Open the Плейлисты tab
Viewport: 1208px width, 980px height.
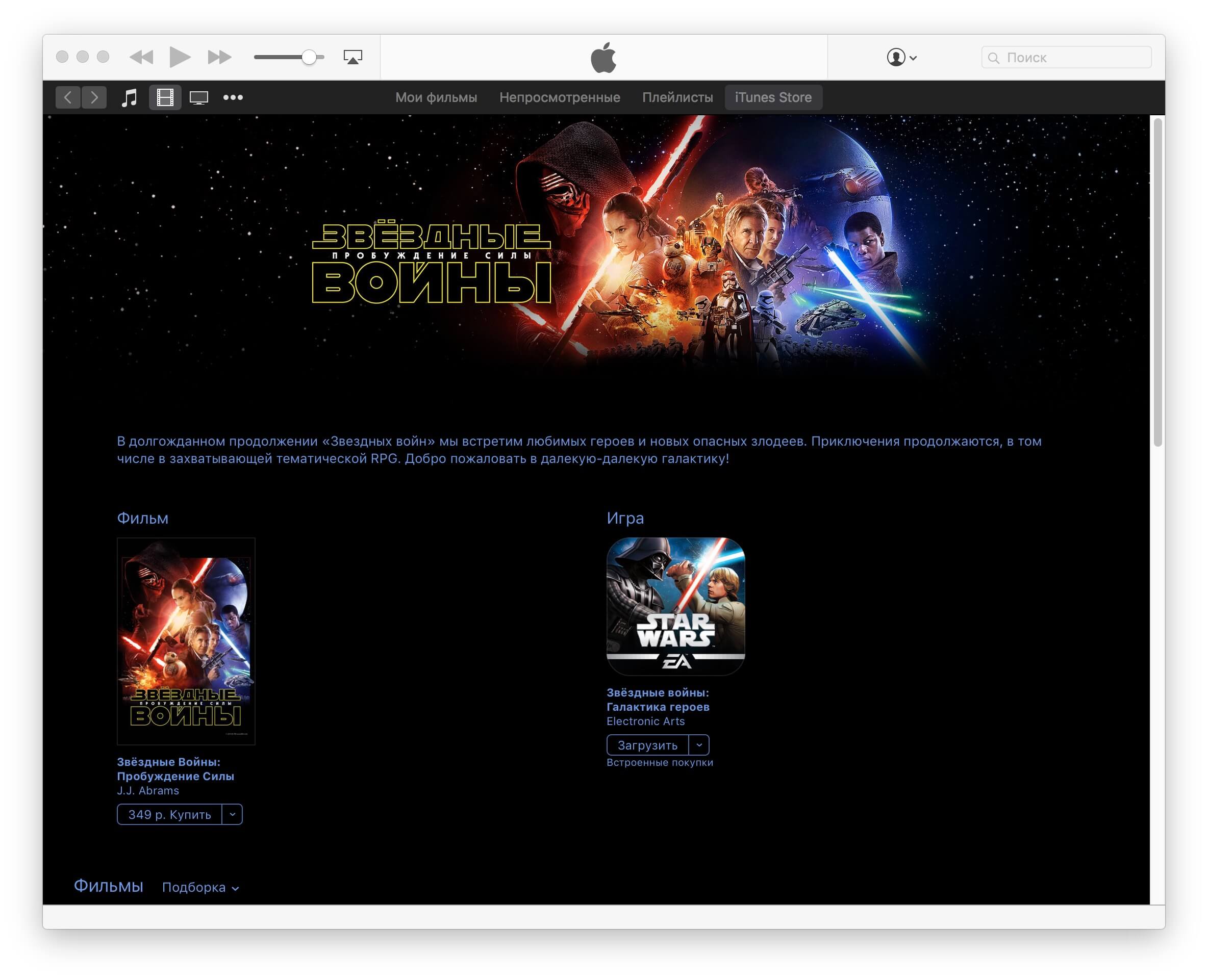[677, 98]
